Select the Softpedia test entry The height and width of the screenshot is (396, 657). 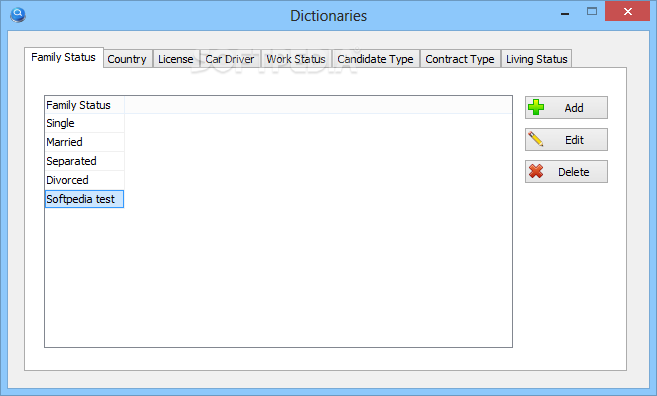(85, 199)
